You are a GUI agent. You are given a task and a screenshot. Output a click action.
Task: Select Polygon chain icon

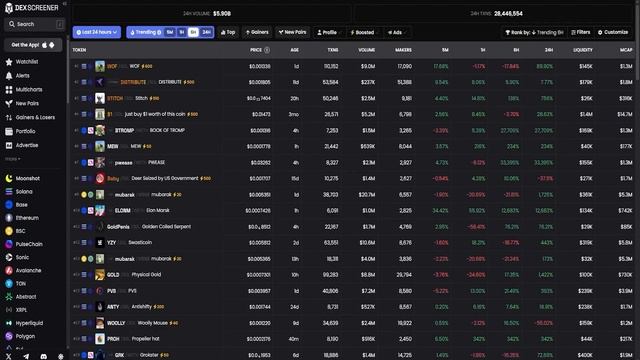pyautogui.click(x=9, y=336)
